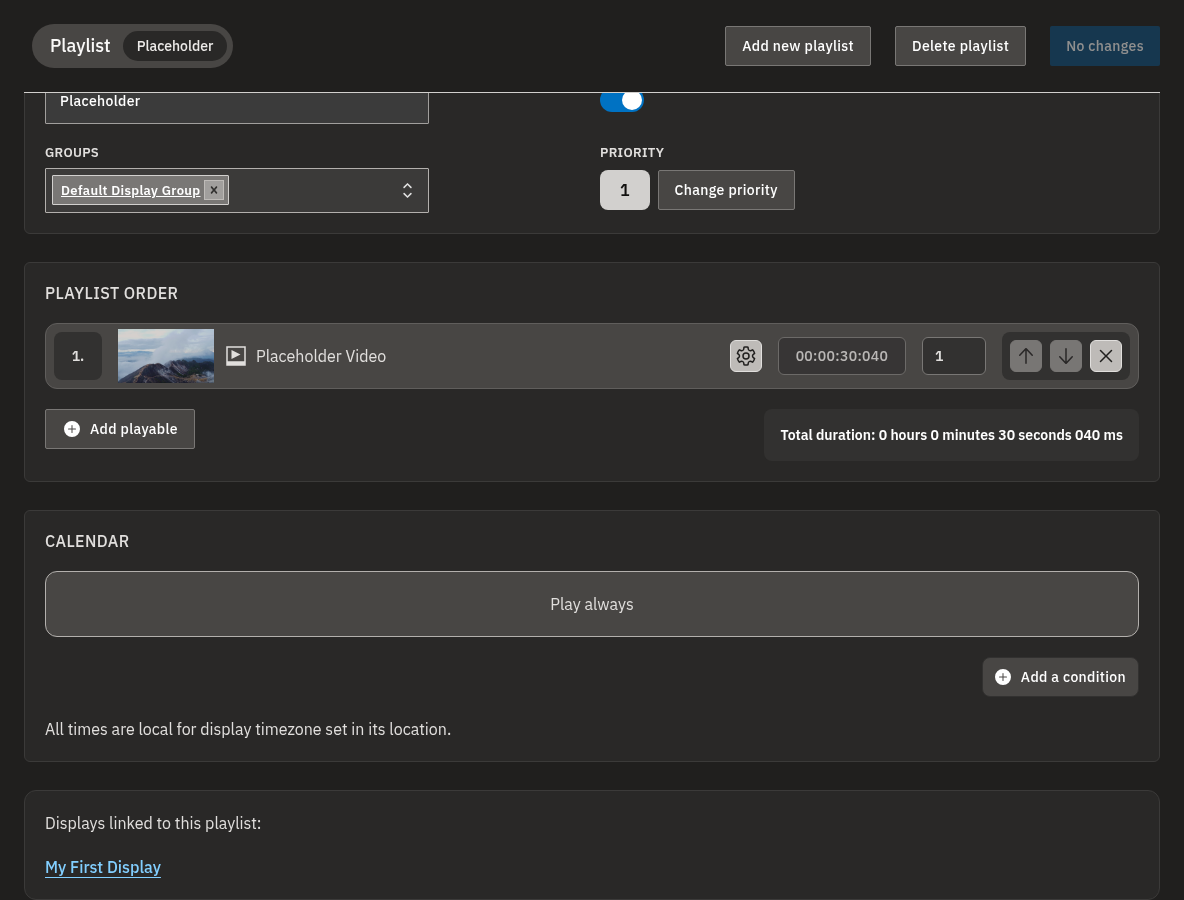This screenshot has width=1184, height=900.
Task: Click the Placeholder name input field
Action: 236,107
